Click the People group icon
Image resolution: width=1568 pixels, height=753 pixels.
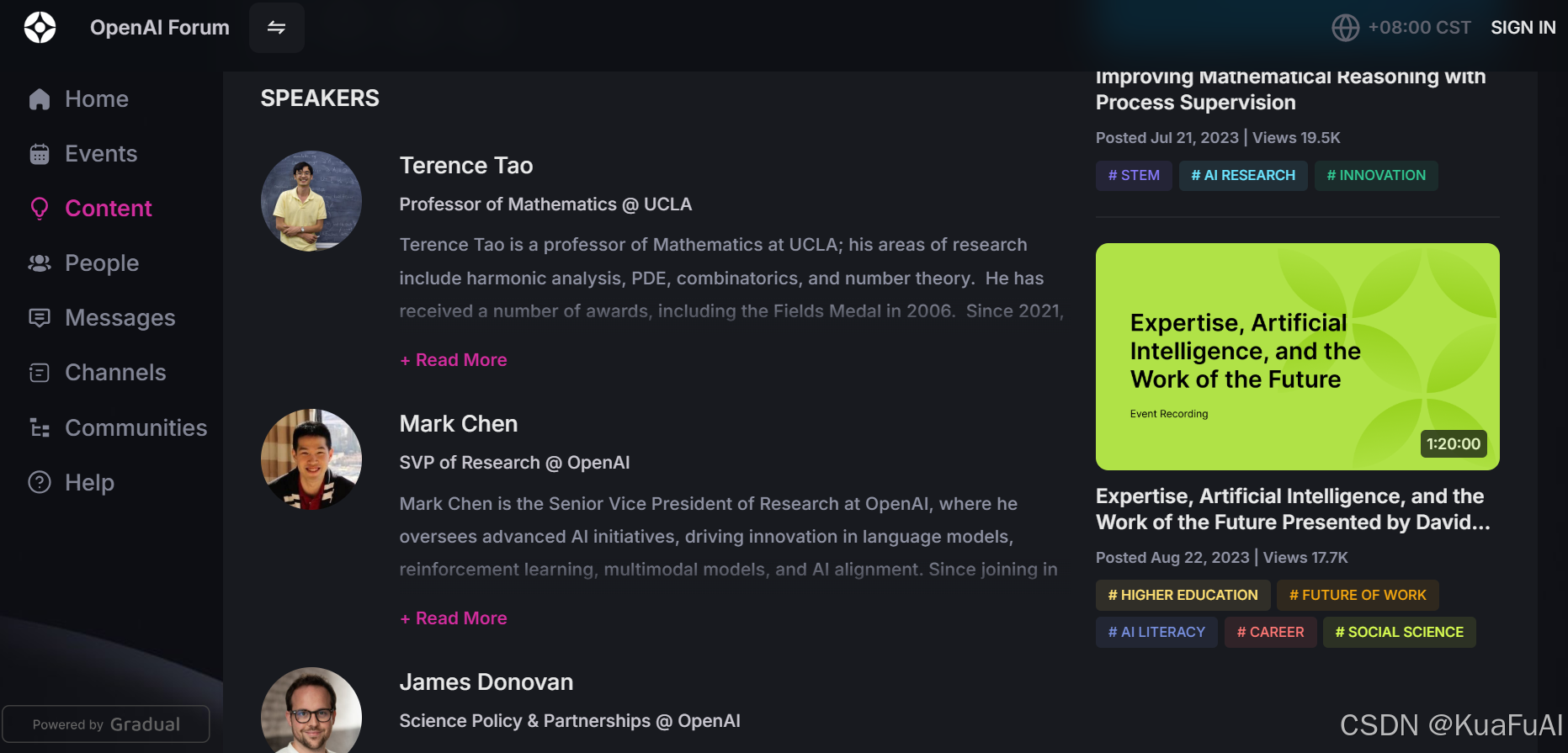click(x=40, y=263)
